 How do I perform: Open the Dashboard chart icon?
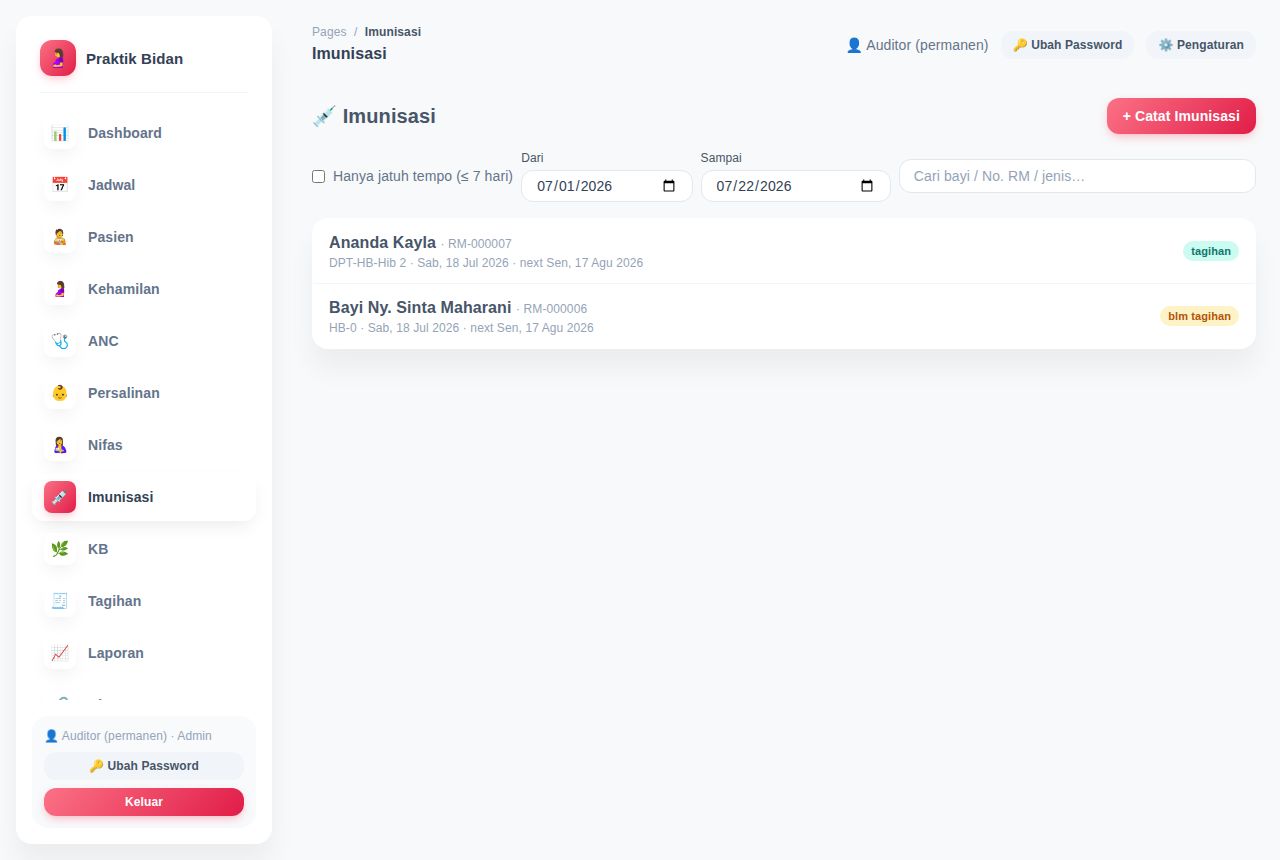click(60, 133)
